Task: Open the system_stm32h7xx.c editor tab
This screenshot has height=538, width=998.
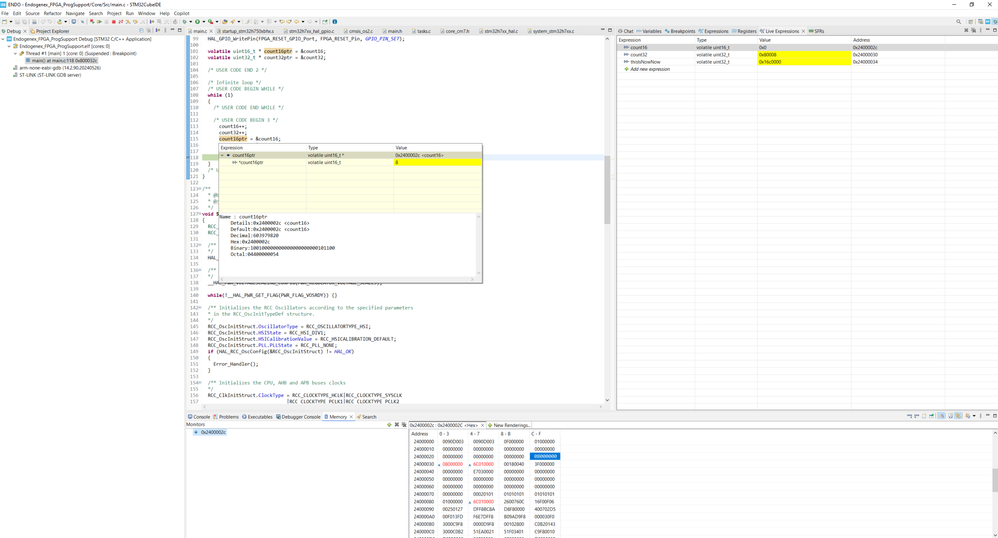Action: [551, 31]
